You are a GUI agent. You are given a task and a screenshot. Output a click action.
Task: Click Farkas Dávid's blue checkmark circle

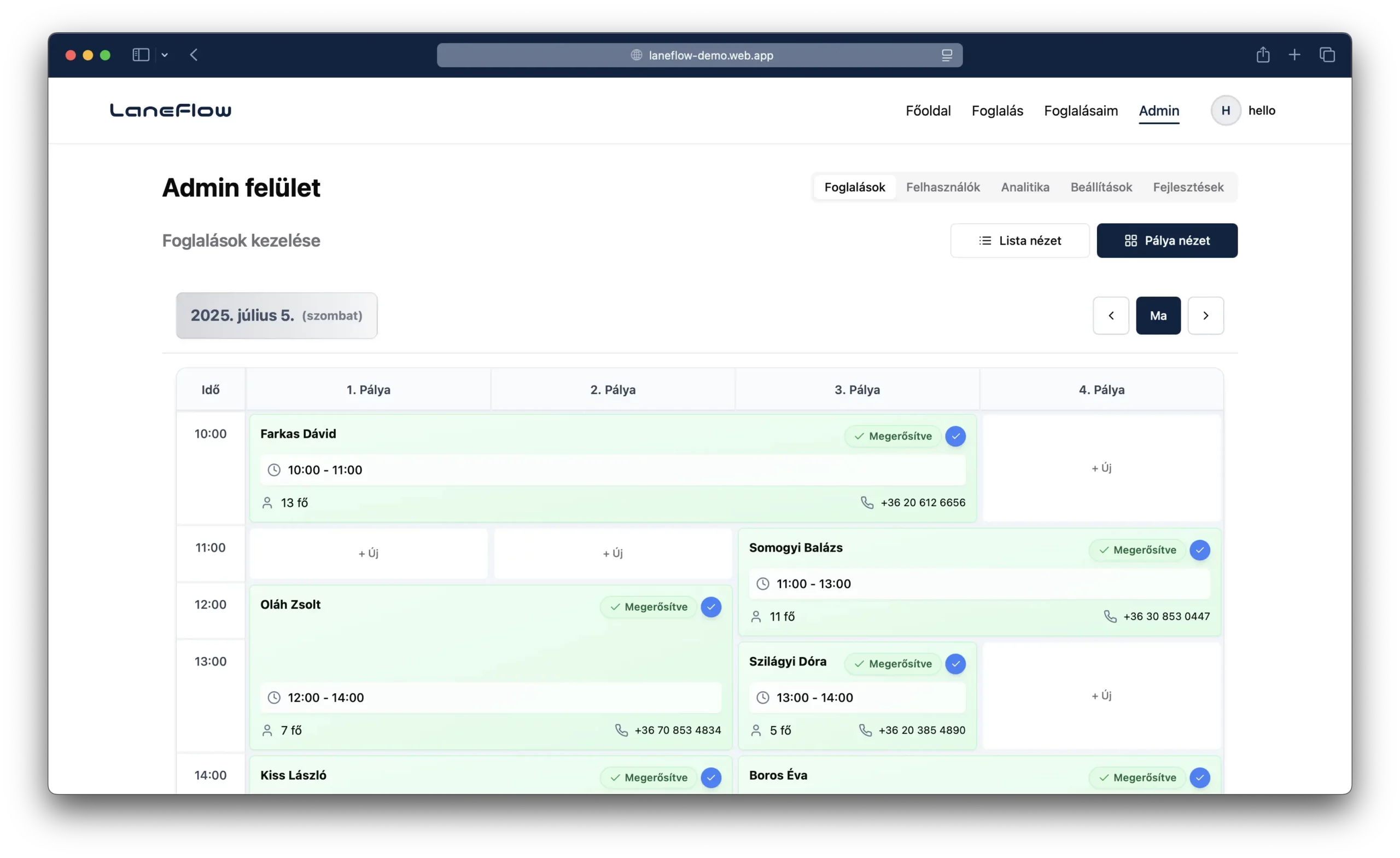click(x=955, y=436)
